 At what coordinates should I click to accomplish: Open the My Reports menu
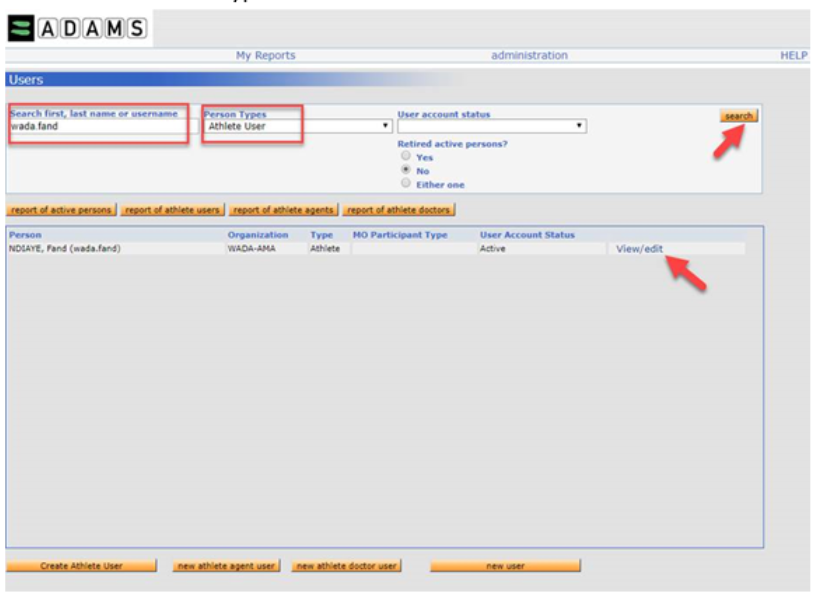pyautogui.click(x=265, y=55)
